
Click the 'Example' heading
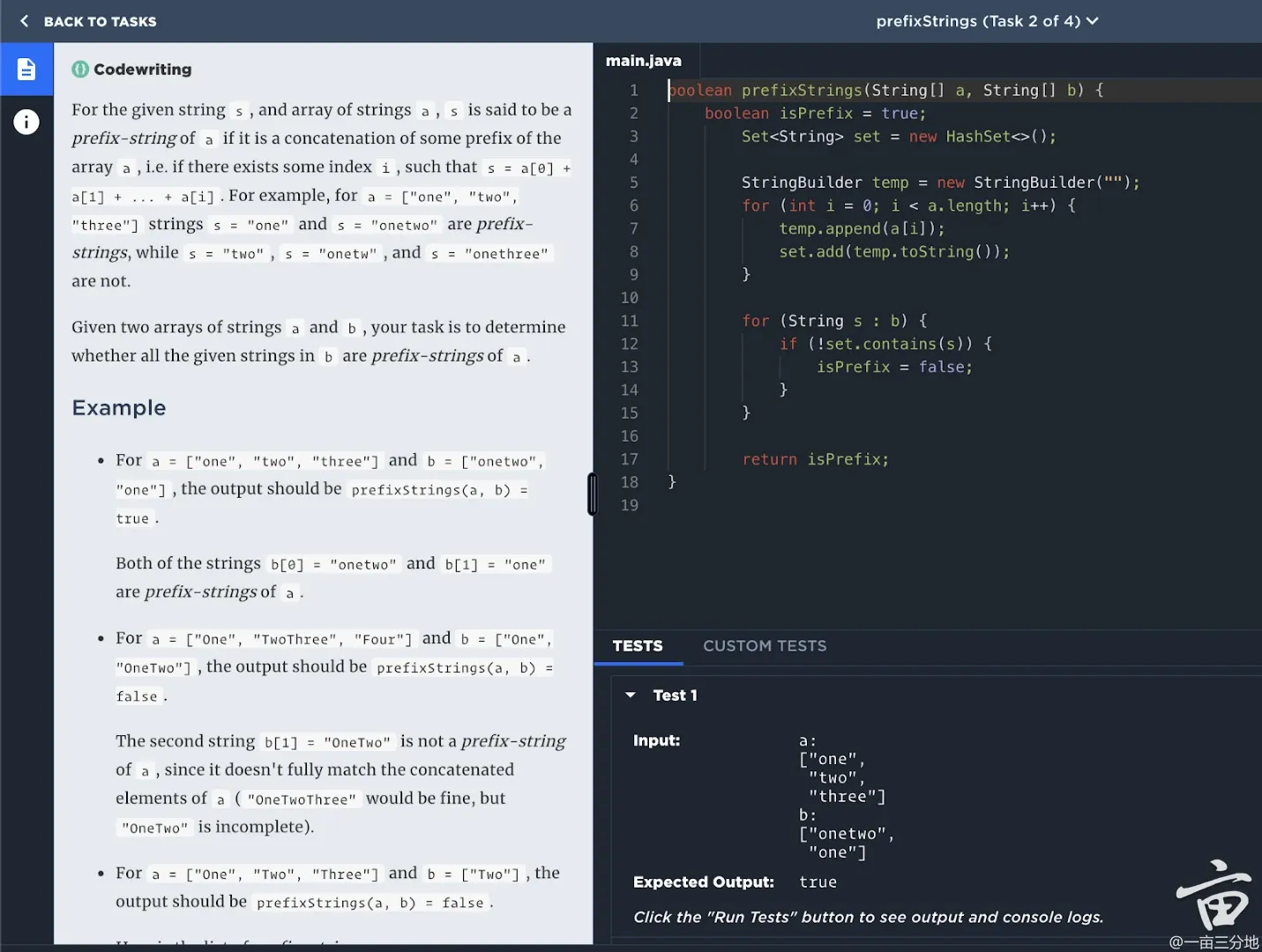pos(119,408)
